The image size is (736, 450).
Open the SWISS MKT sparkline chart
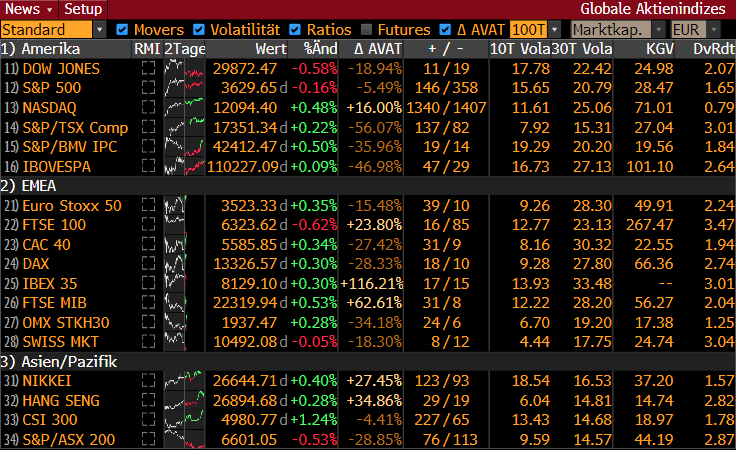[x=184, y=342]
